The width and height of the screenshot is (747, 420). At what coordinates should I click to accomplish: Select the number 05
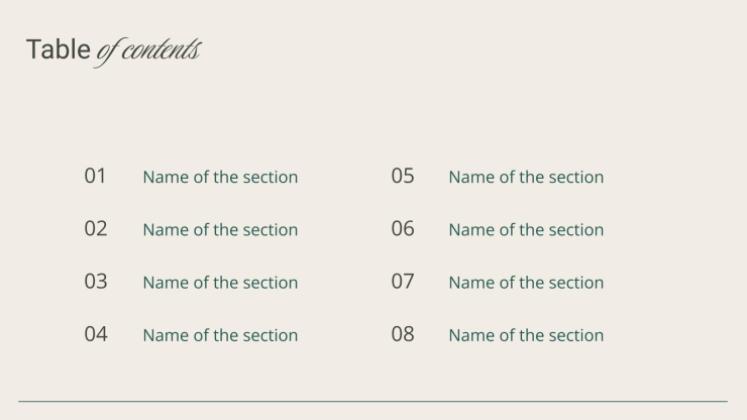click(x=402, y=176)
